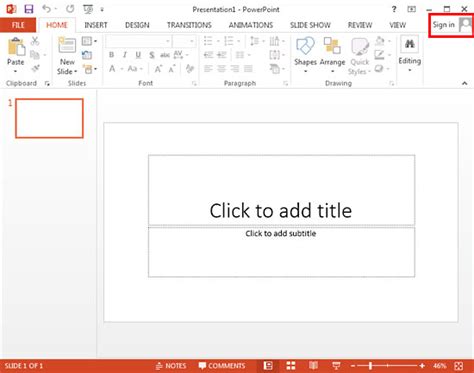
Task: Collapse the ribbon with the chevron
Action: (x=465, y=83)
